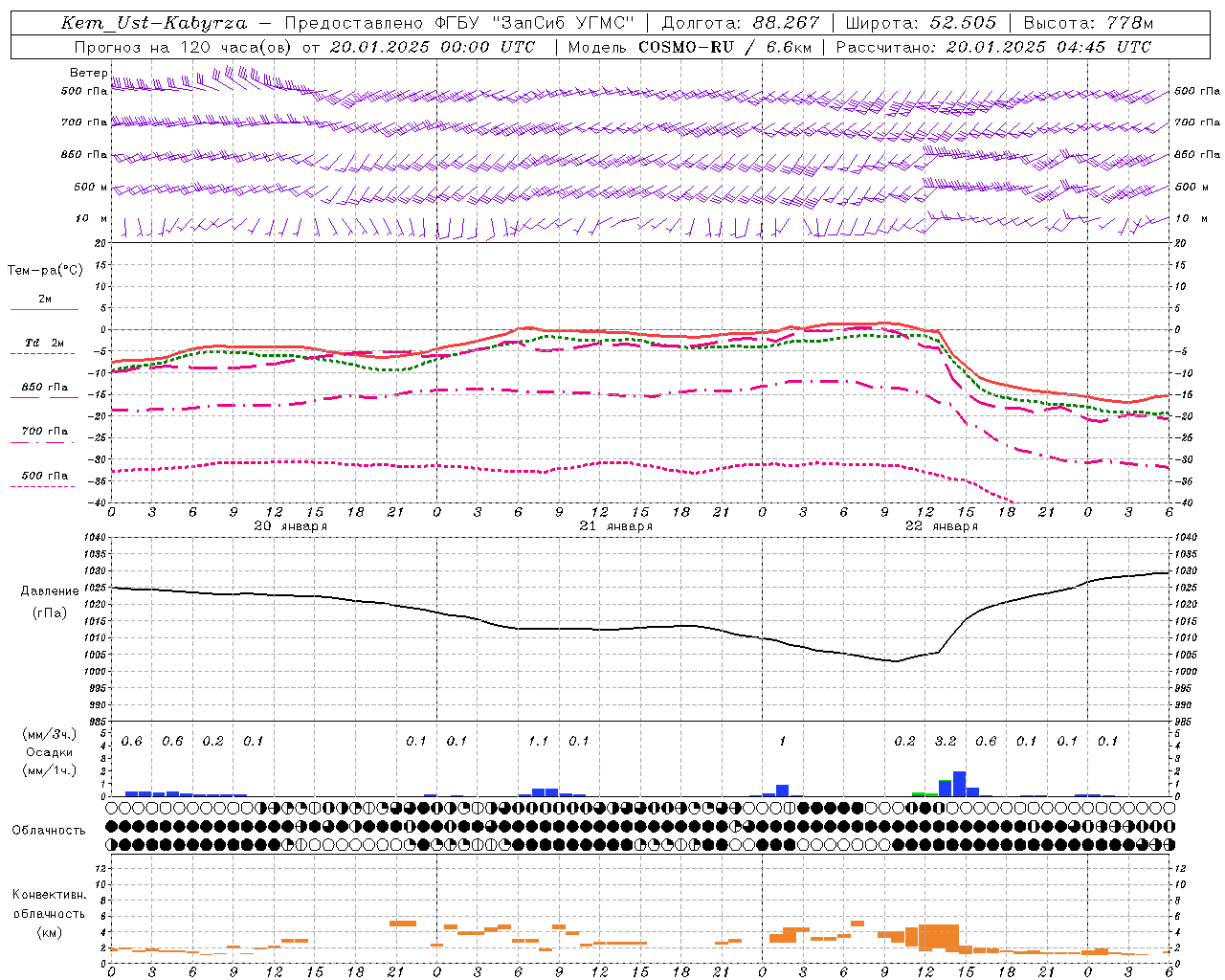This screenshot has height=980, width=1225.
Task: Select the Тем-ра(°C) panel label
Action: coord(45,271)
